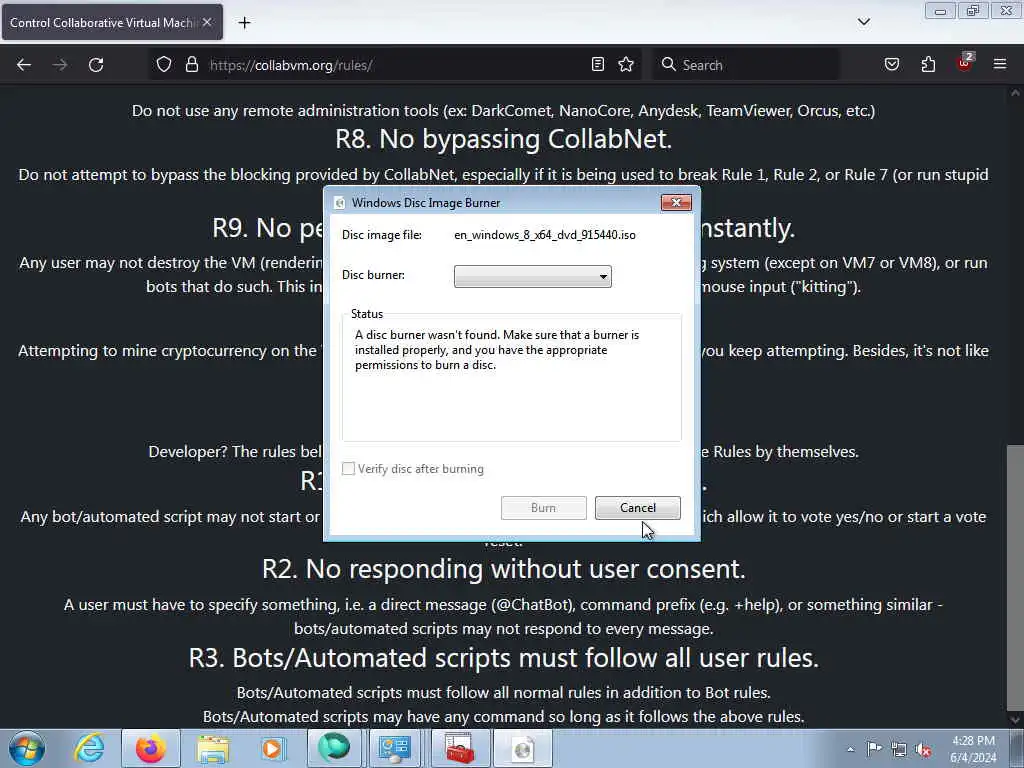Select the Control Collaborative Virtual Machine tab
This screenshot has width=1024, height=768.
(112, 22)
